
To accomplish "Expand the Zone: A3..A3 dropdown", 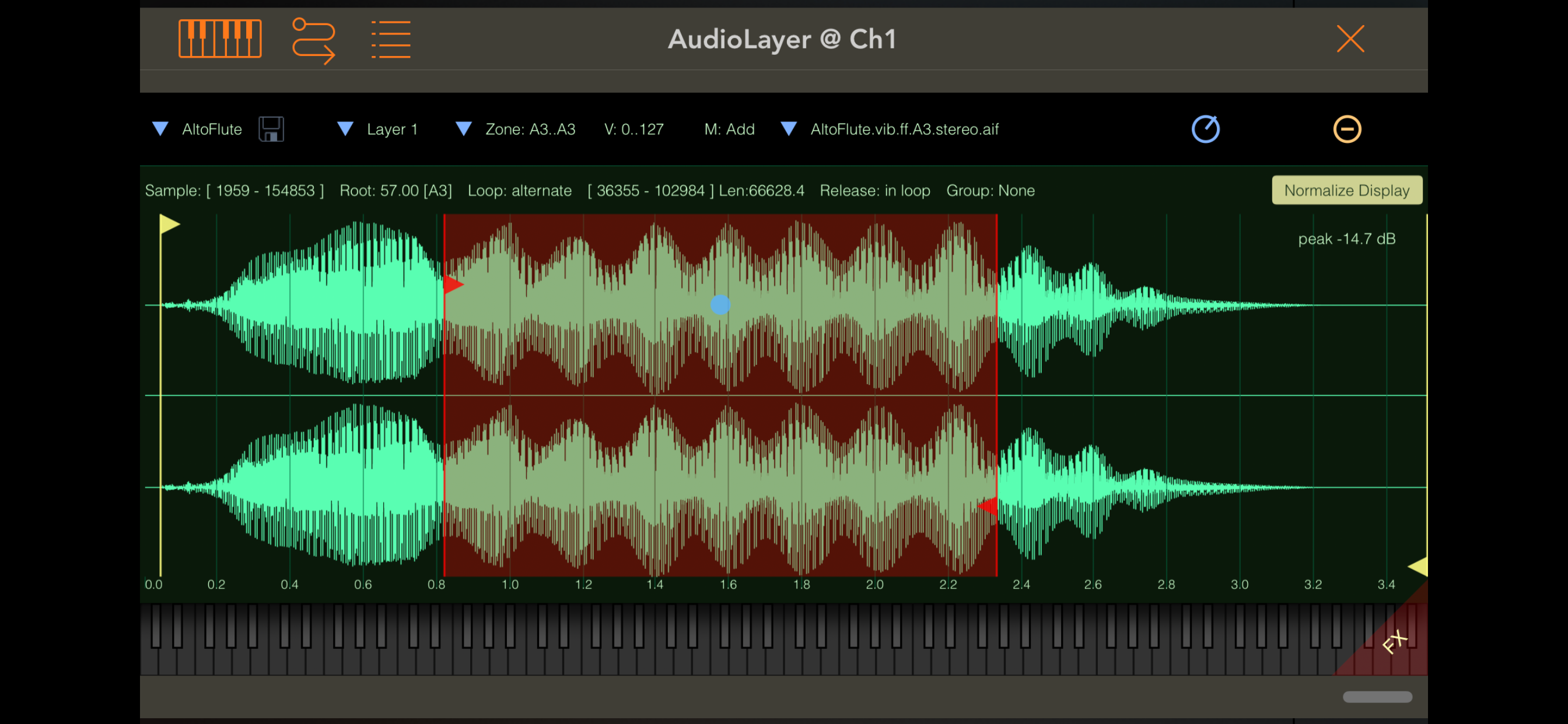I will click(464, 129).
